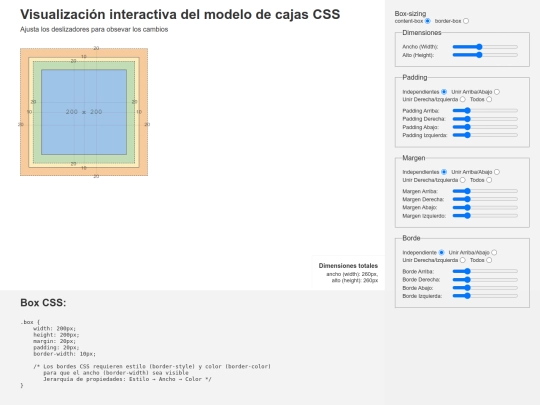Click the Margen Abajo slider
This screenshot has width=540, height=405.
tap(485, 208)
